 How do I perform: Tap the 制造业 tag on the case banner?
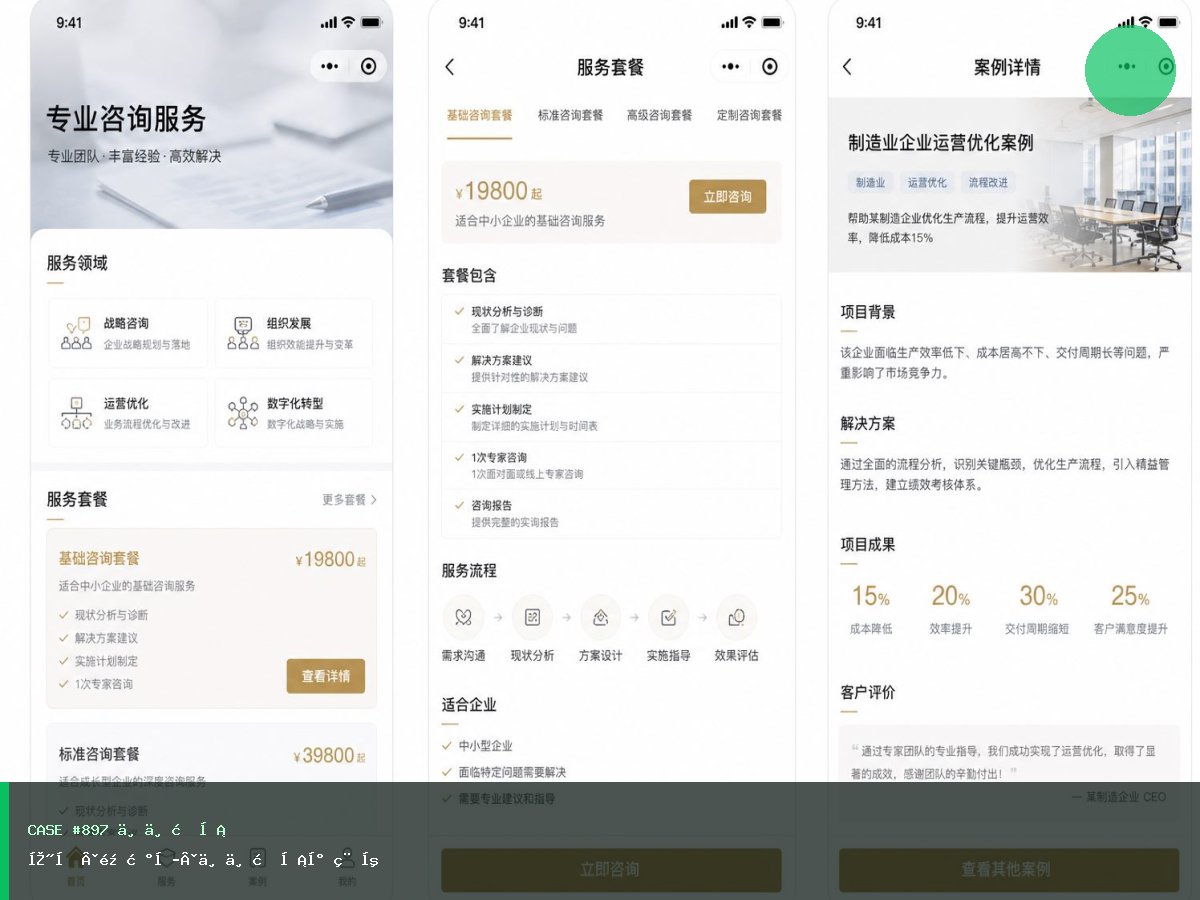point(870,183)
